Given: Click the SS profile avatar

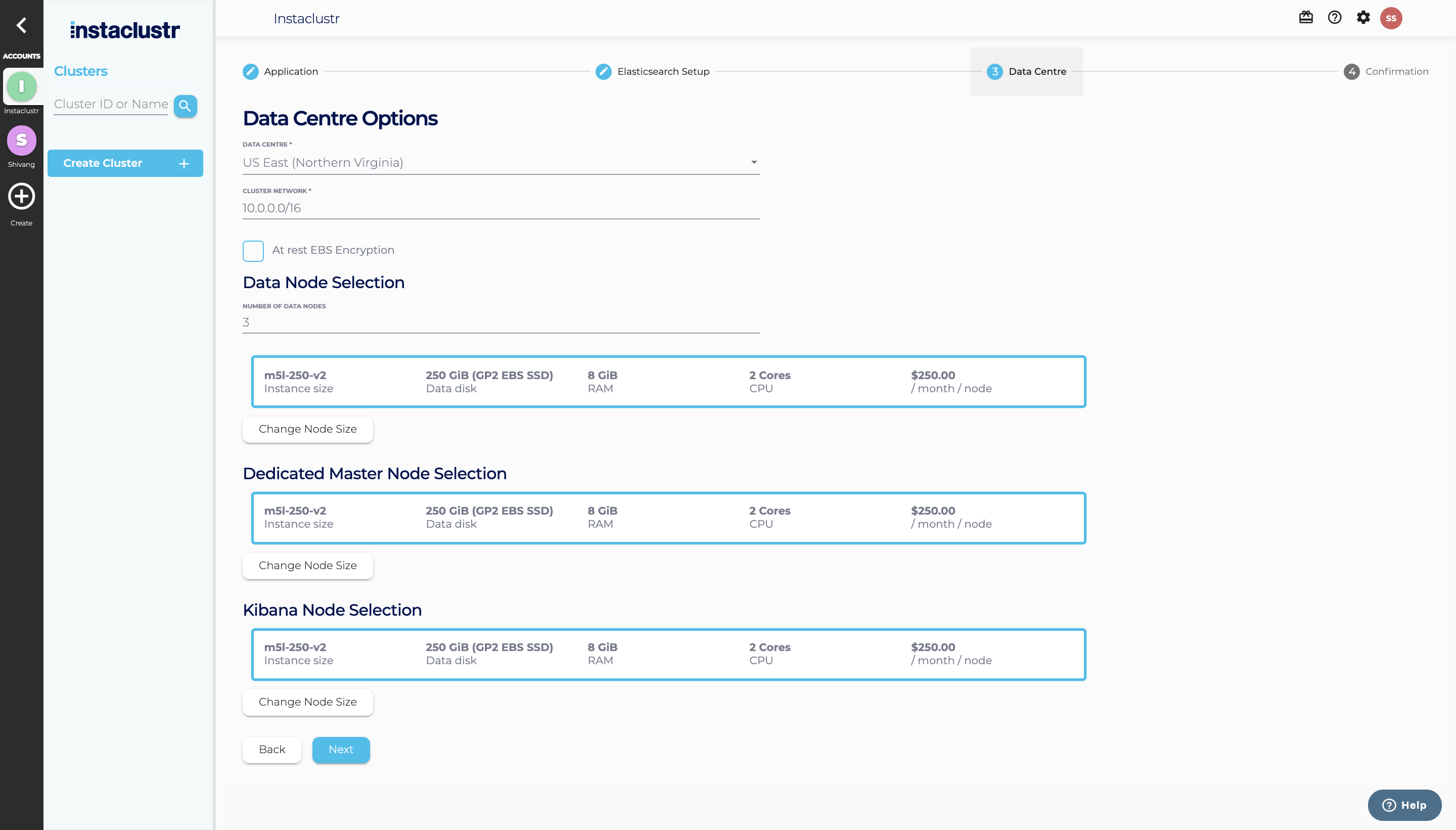Looking at the screenshot, I should 1391,18.
